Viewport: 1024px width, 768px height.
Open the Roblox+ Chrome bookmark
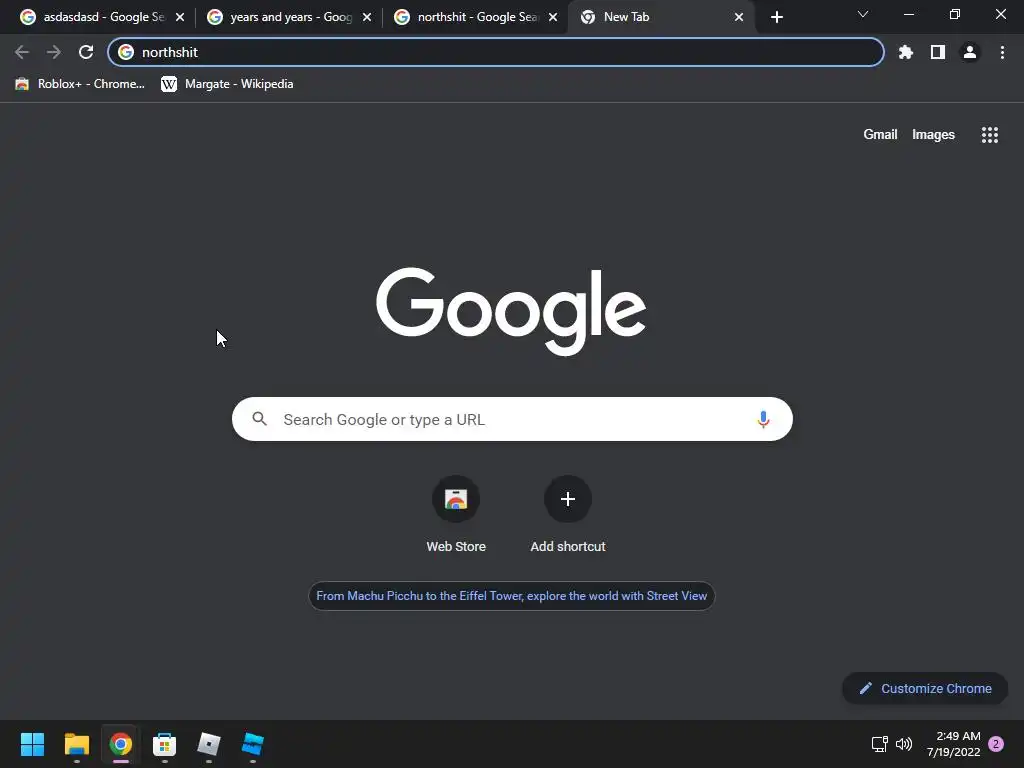pos(80,84)
